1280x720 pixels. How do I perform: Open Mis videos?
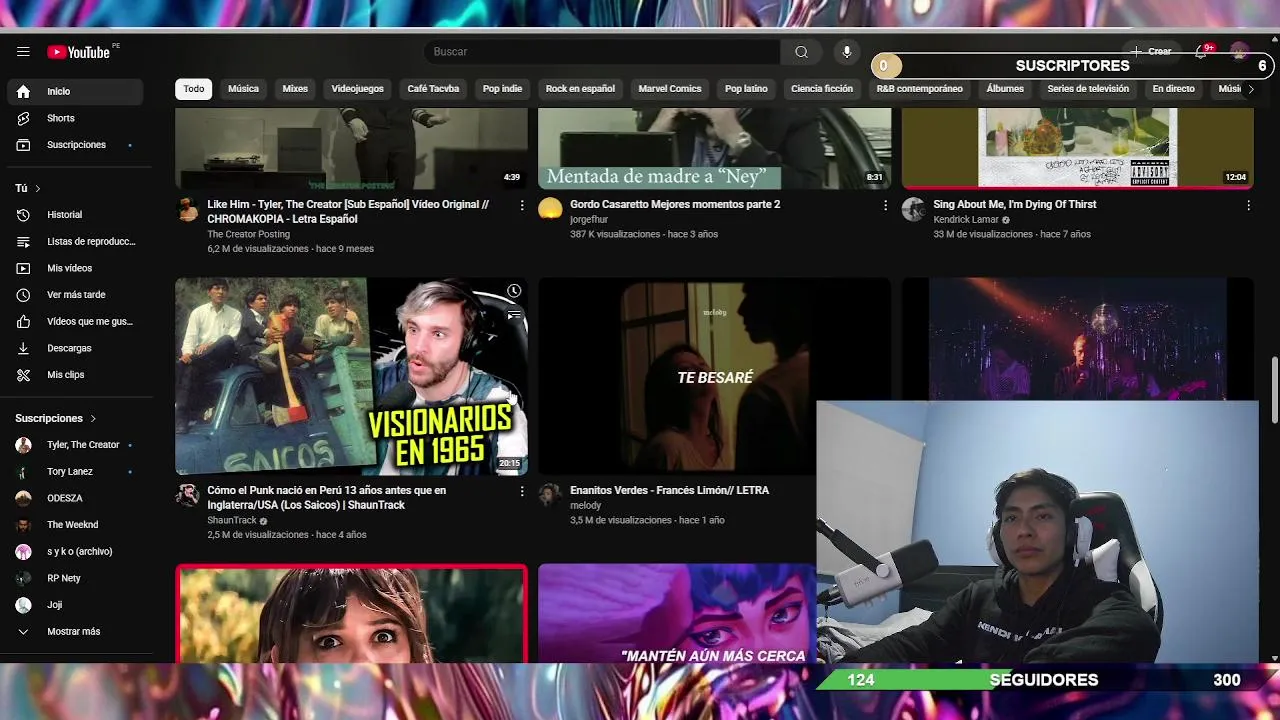(75, 268)
